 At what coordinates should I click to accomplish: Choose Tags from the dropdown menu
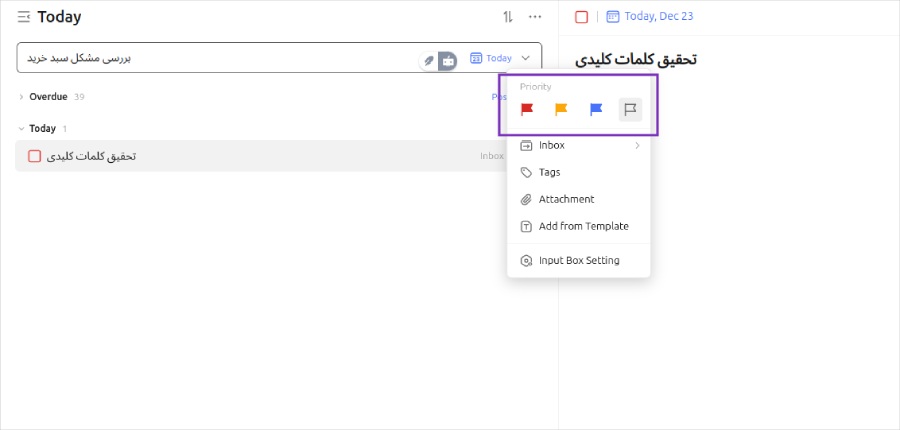(x=579, y=172)
